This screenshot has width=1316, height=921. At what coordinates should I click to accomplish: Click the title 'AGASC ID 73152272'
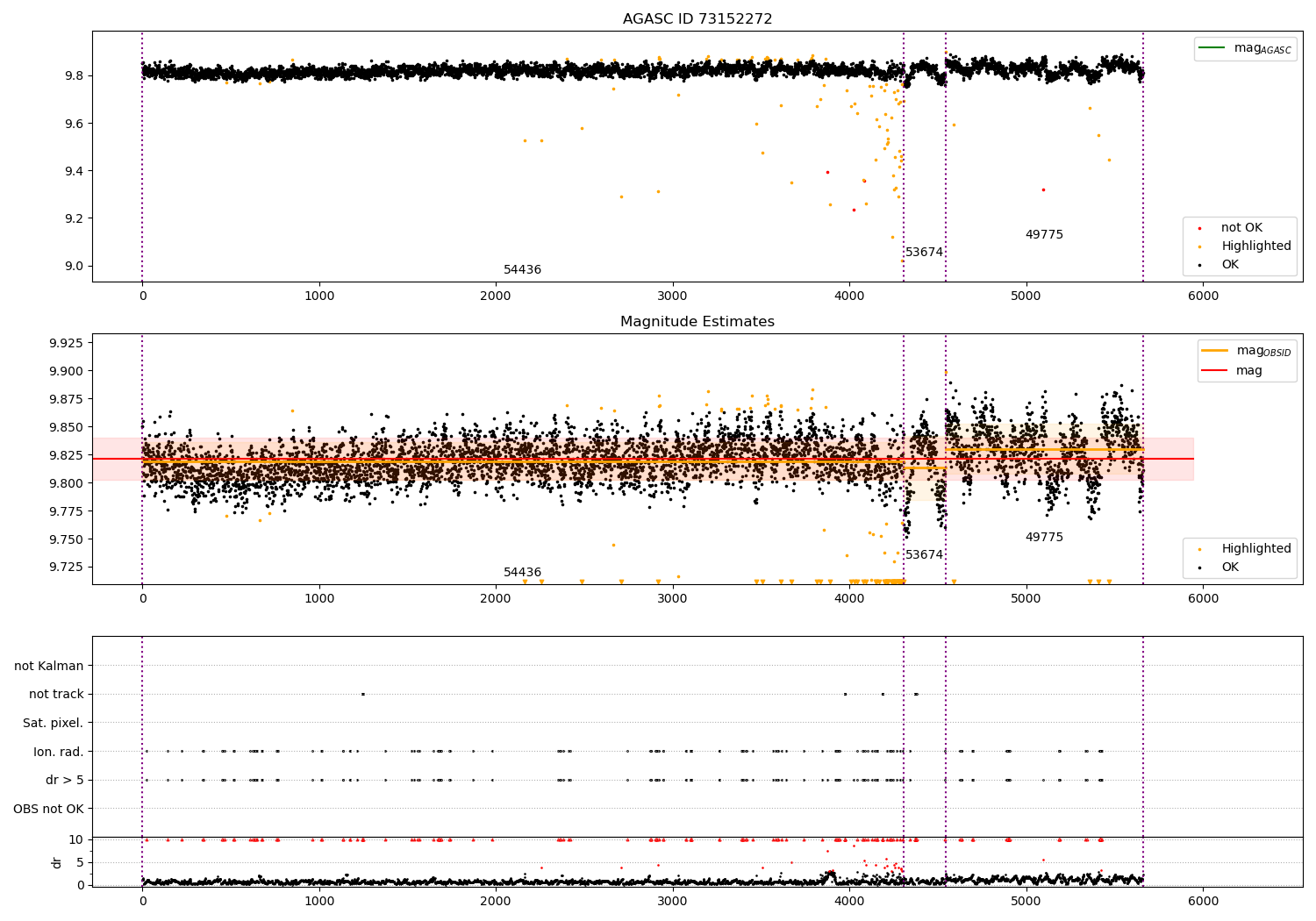697,19
